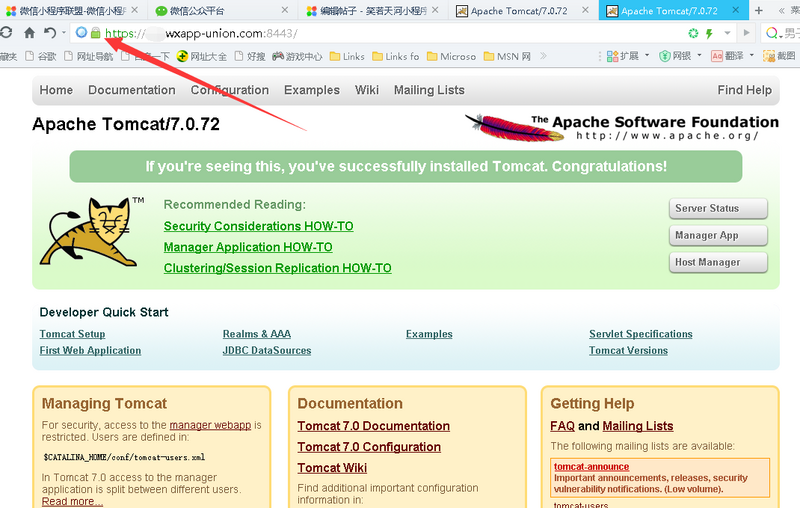Open Manager Application HOW-TO link

tap(248, 247)
